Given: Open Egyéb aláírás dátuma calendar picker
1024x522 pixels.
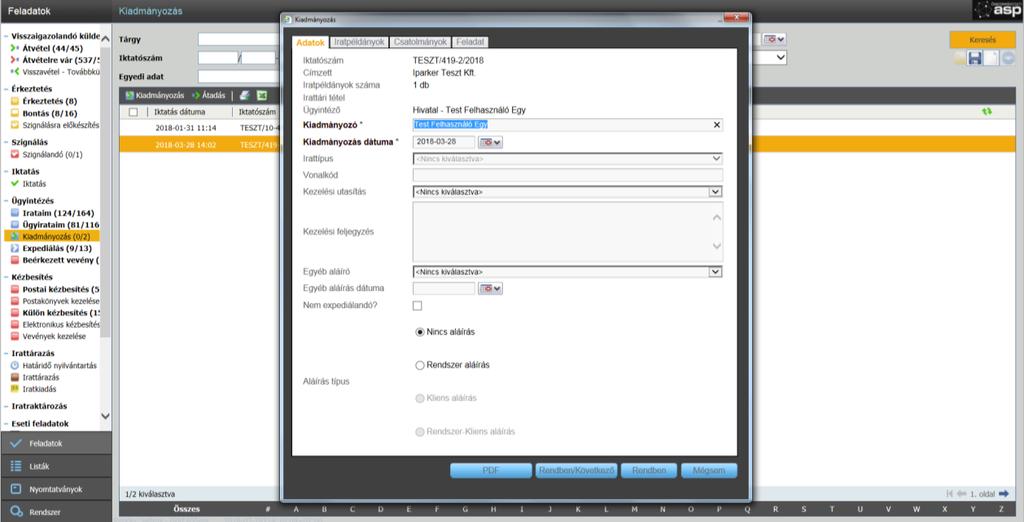Looking at the screenshot, I should pos(490,288).
